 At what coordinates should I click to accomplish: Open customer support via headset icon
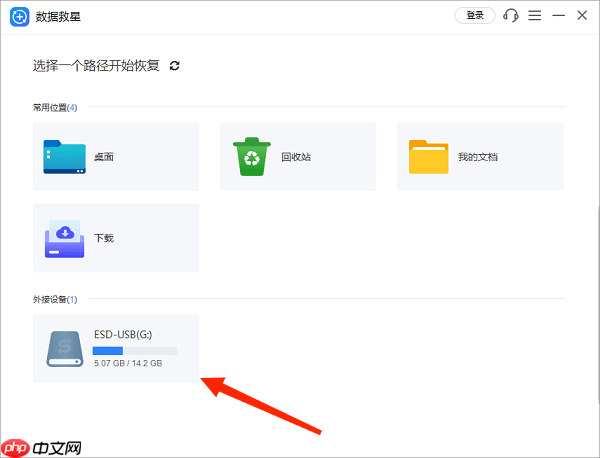point(511,15)
